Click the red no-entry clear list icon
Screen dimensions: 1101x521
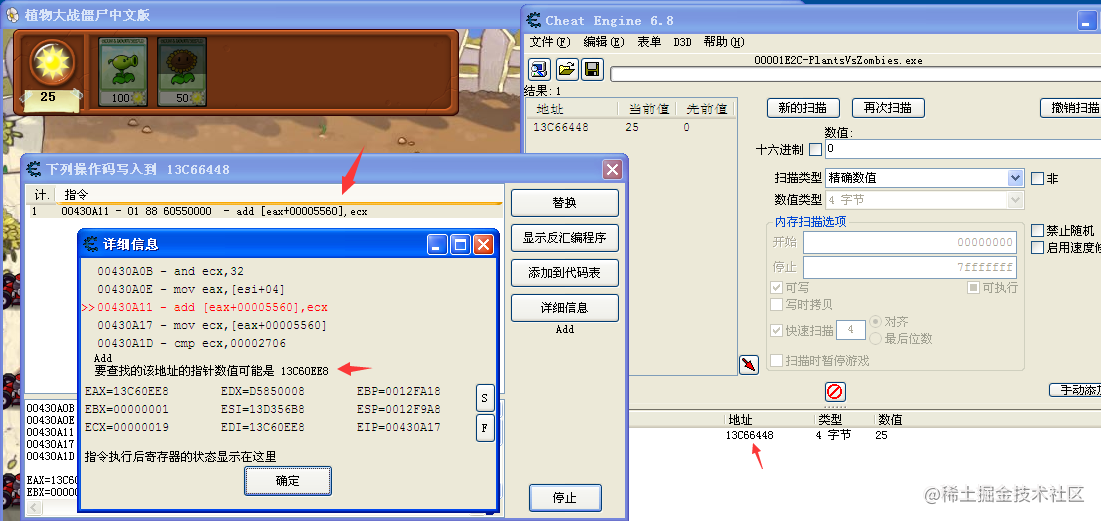pos(835,391)
